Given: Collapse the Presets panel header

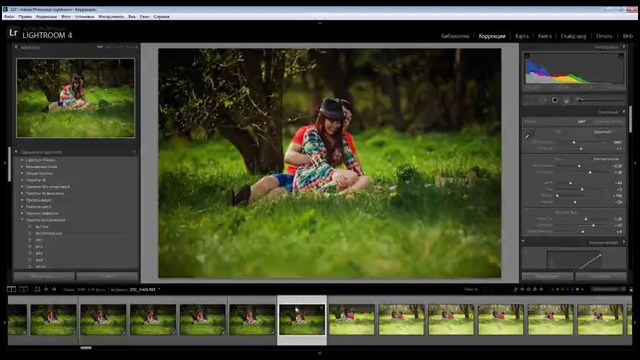Looking at the screenshot, I should (16, 152).
